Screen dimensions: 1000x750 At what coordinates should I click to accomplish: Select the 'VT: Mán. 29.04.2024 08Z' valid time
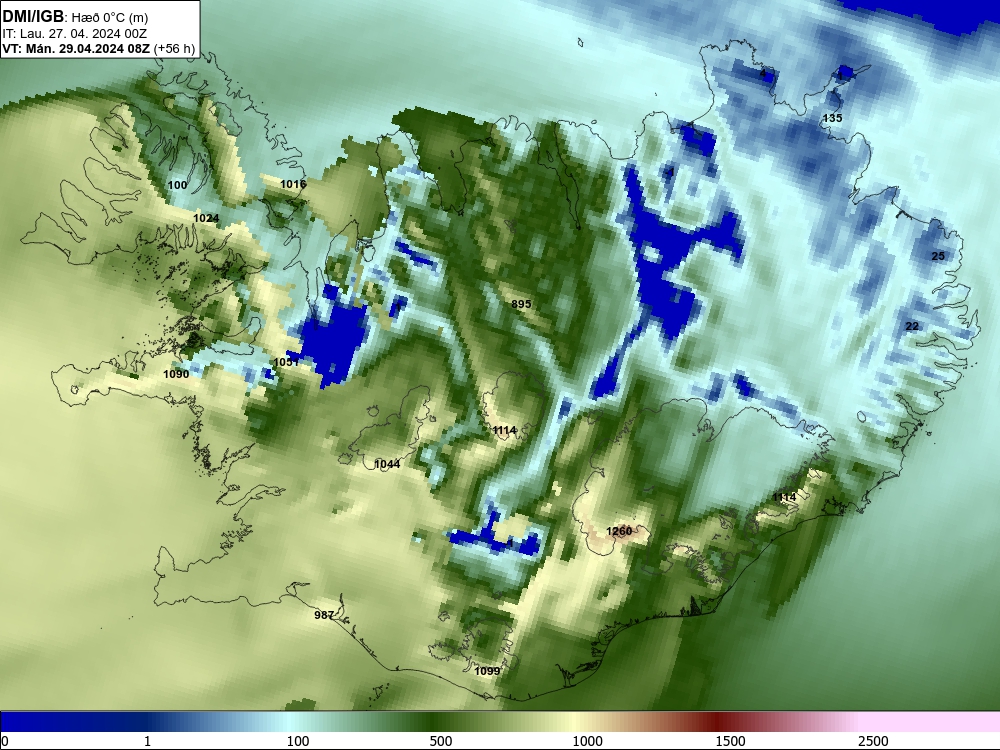(x=76, y=49)
